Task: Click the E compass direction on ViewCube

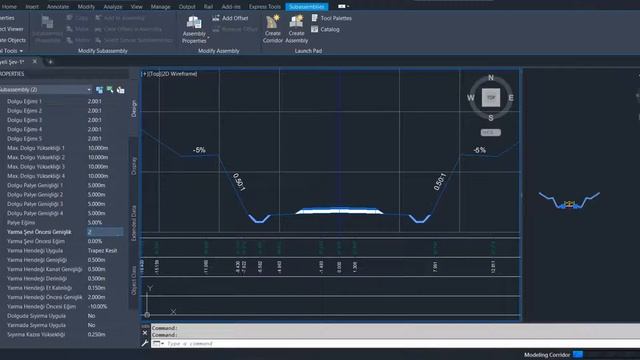Action: pyautogui.click(x=511, y=98)
